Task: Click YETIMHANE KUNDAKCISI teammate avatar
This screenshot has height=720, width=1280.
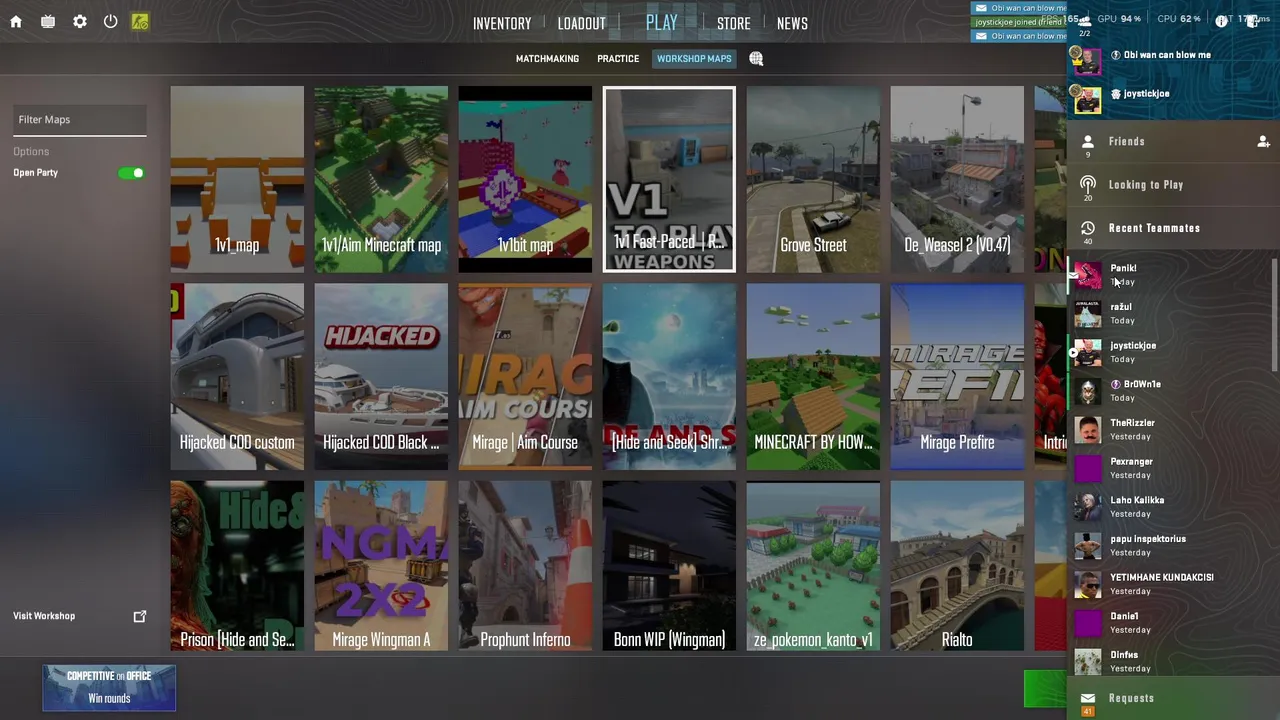Action: coord(1088,584)
